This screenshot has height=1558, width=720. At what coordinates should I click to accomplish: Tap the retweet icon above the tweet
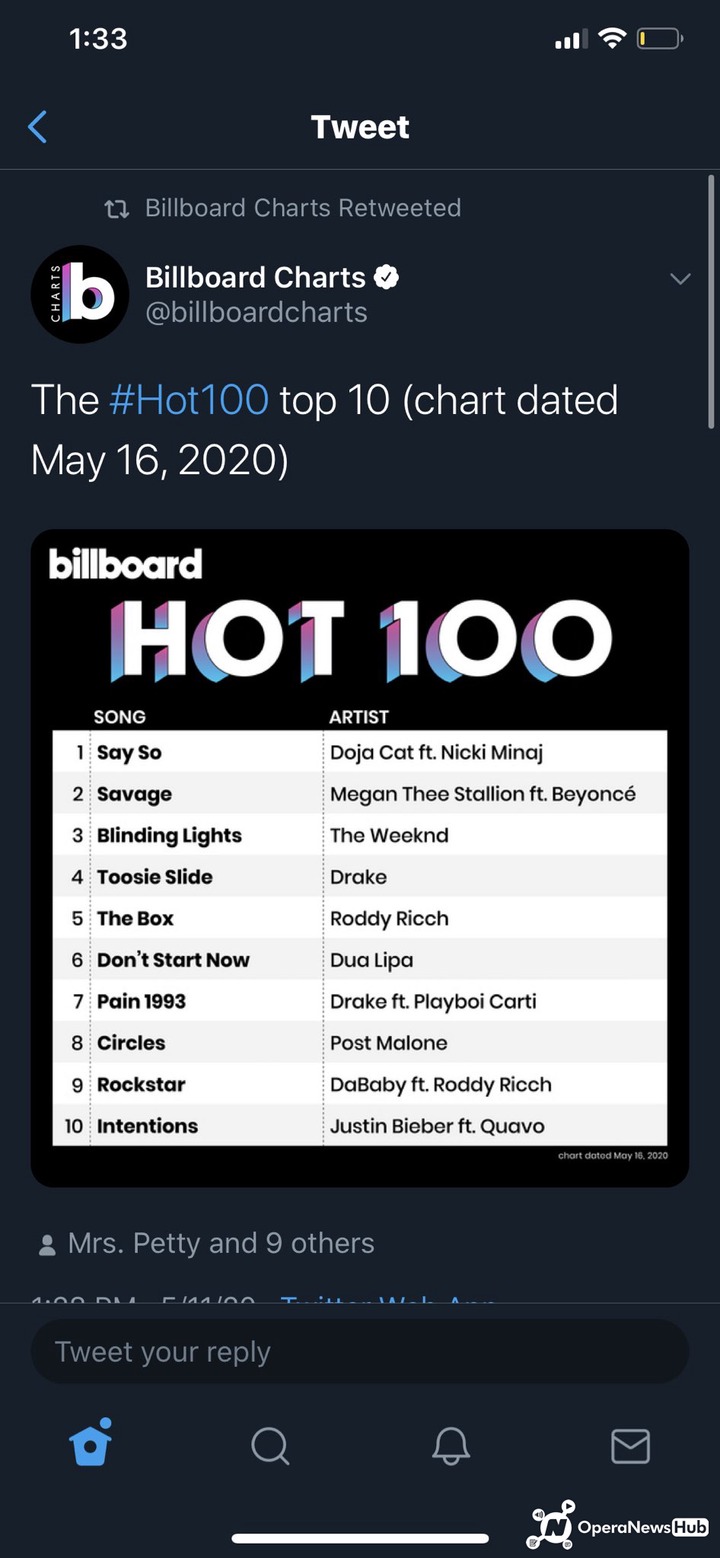tap(117, 208)
